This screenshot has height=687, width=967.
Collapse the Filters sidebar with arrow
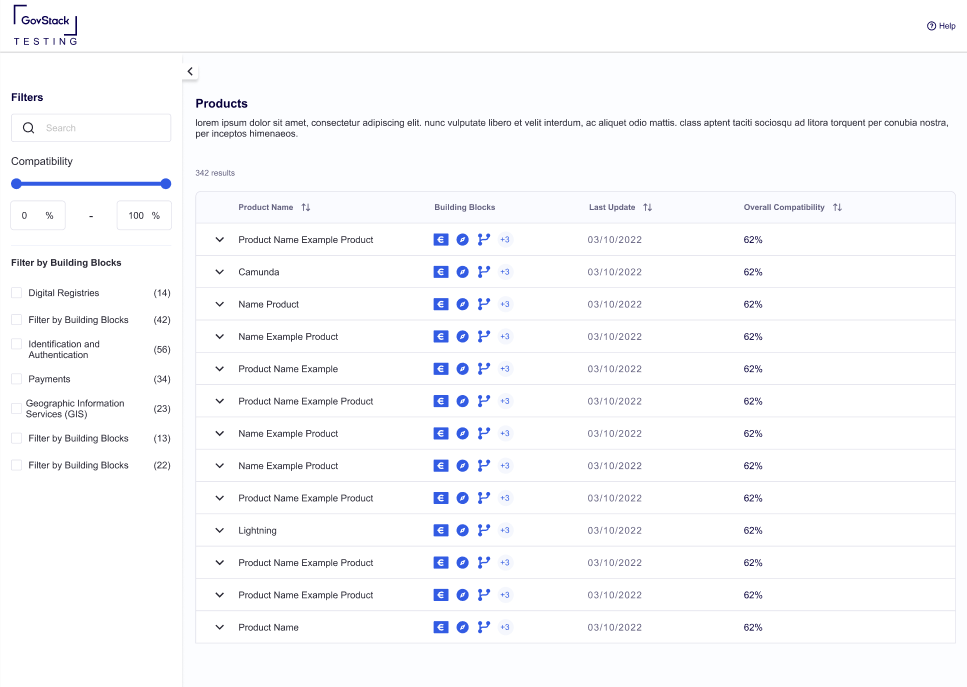point(190,72)
